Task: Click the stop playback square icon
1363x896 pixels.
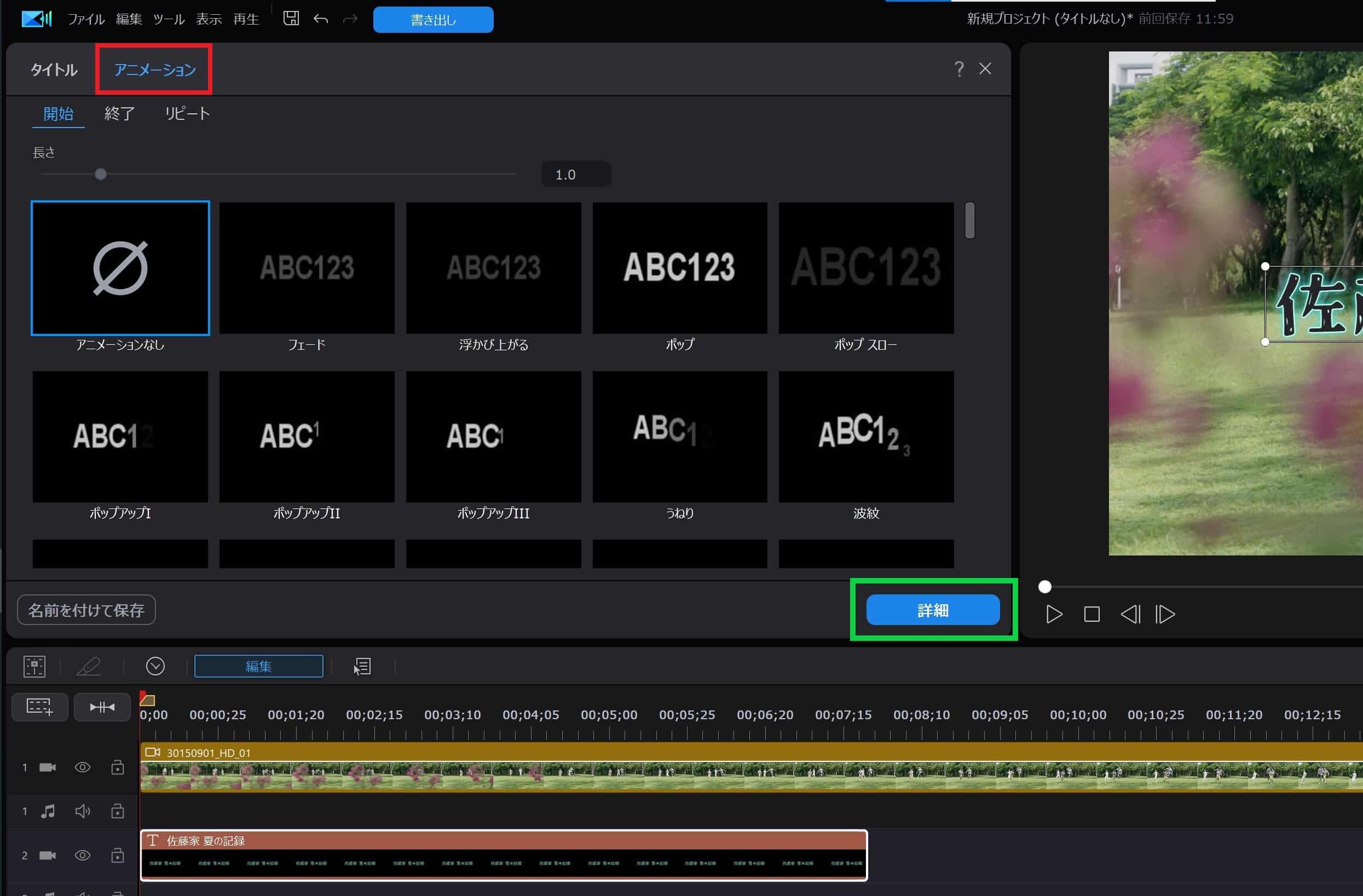Action: [x=1091, y=614]
